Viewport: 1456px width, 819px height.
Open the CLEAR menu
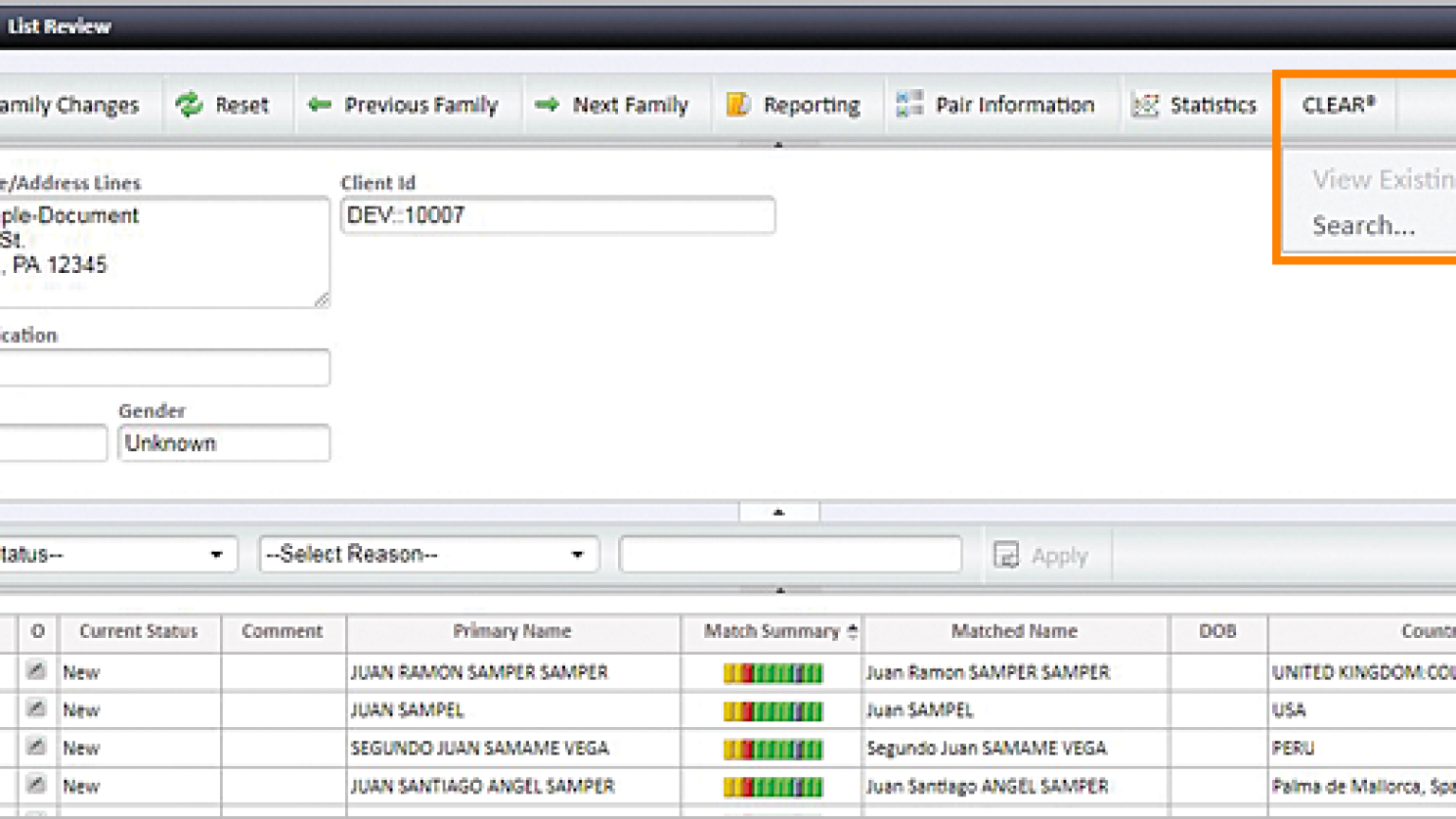coord(1338,104)
